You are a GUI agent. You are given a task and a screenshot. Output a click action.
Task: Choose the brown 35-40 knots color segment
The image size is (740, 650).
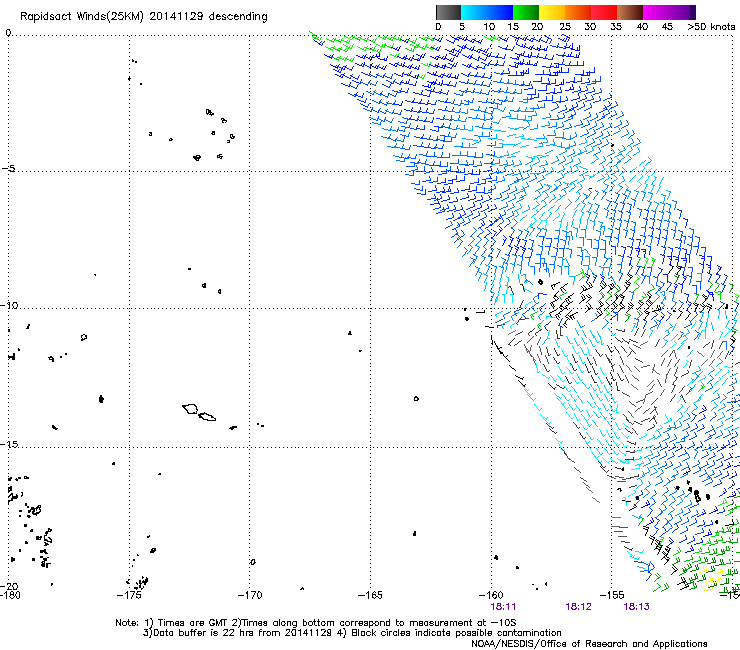point(630,12)
